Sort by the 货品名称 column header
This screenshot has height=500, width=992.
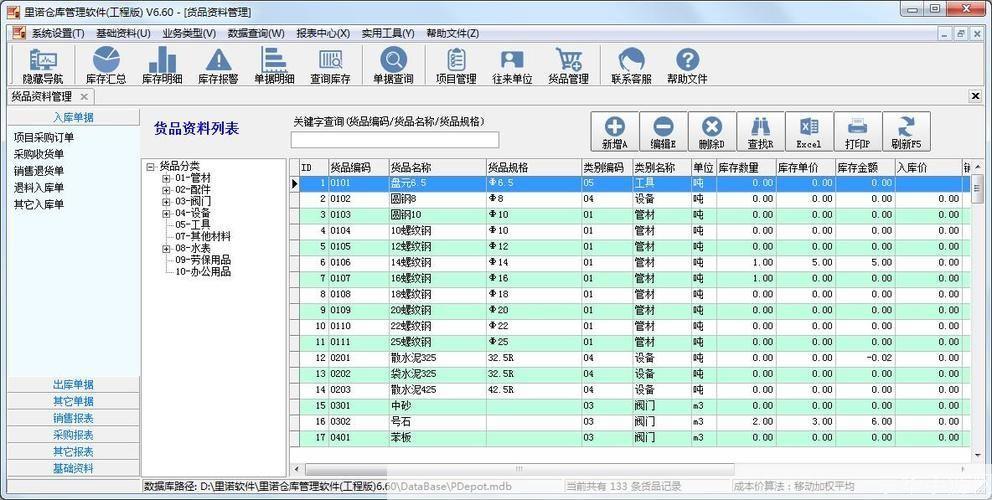coord(437,168)
